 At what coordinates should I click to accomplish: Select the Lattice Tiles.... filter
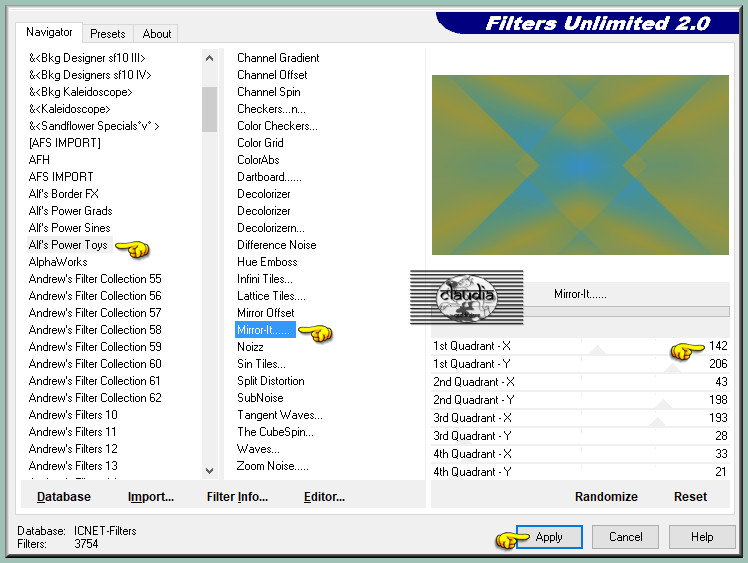click(x=271, y=296)
